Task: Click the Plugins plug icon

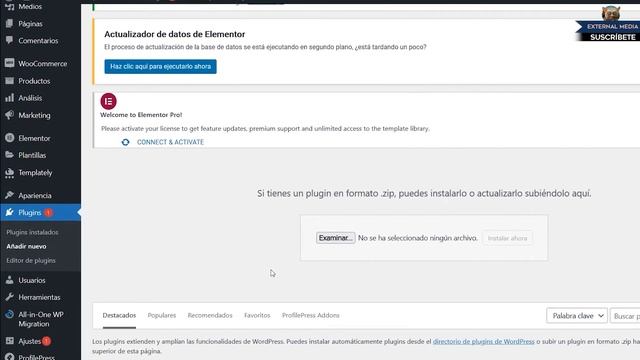Action: [9, 212]
